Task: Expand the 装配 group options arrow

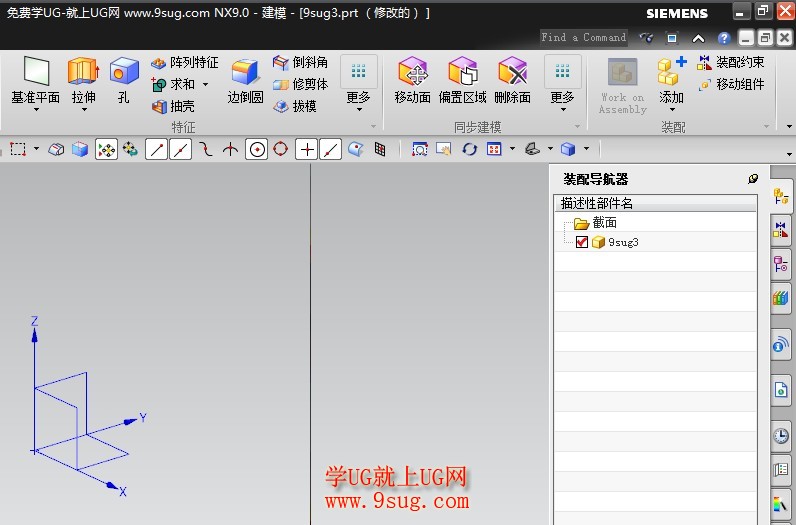Action: point(767,126)
